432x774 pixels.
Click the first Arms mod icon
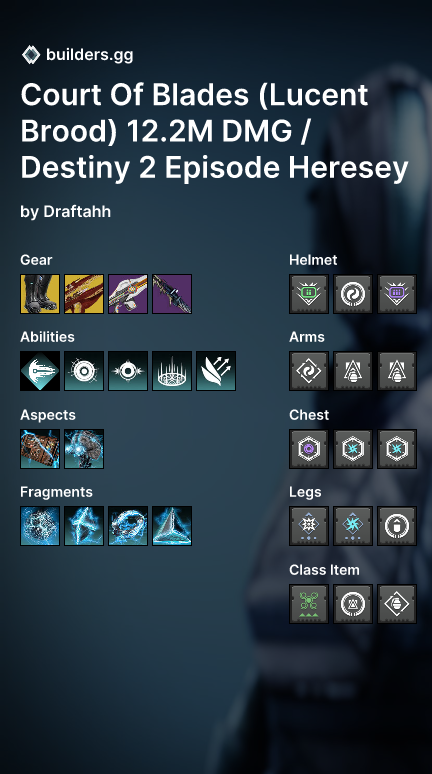309,371
